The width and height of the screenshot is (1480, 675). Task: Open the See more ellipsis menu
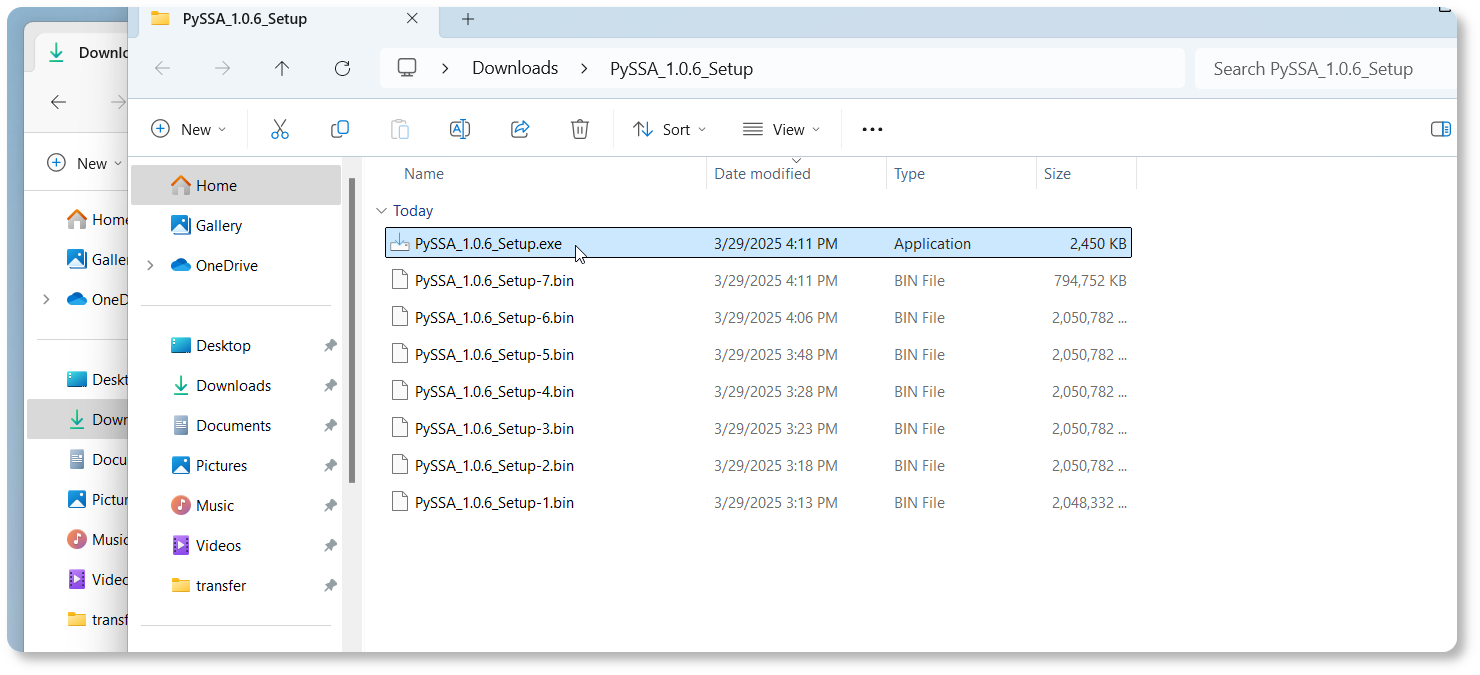pos(872,129)
